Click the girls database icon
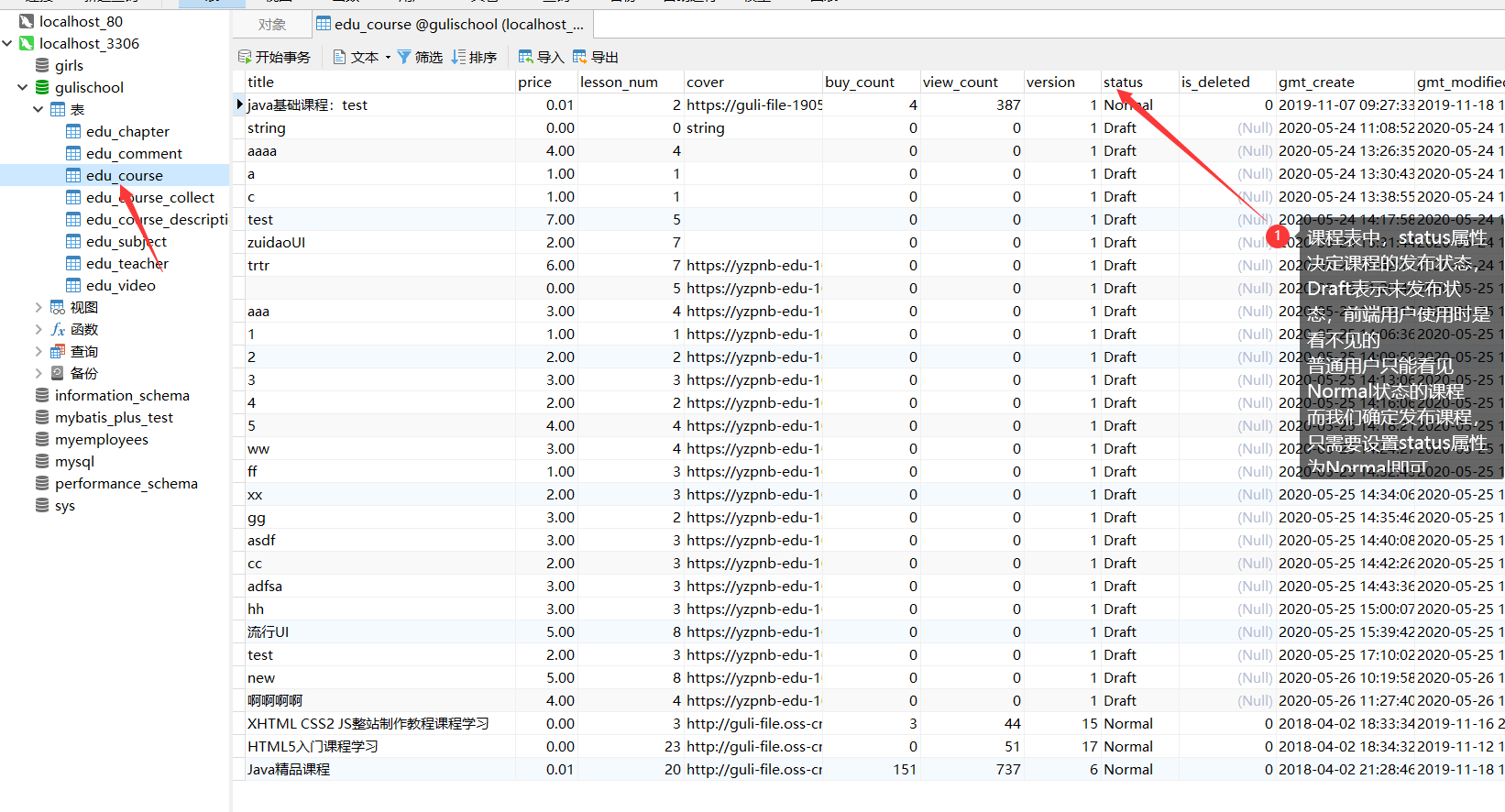Image resolution: width=1505 pixels, height=812 pixels. pyautogui.click(x=42, y=65)
